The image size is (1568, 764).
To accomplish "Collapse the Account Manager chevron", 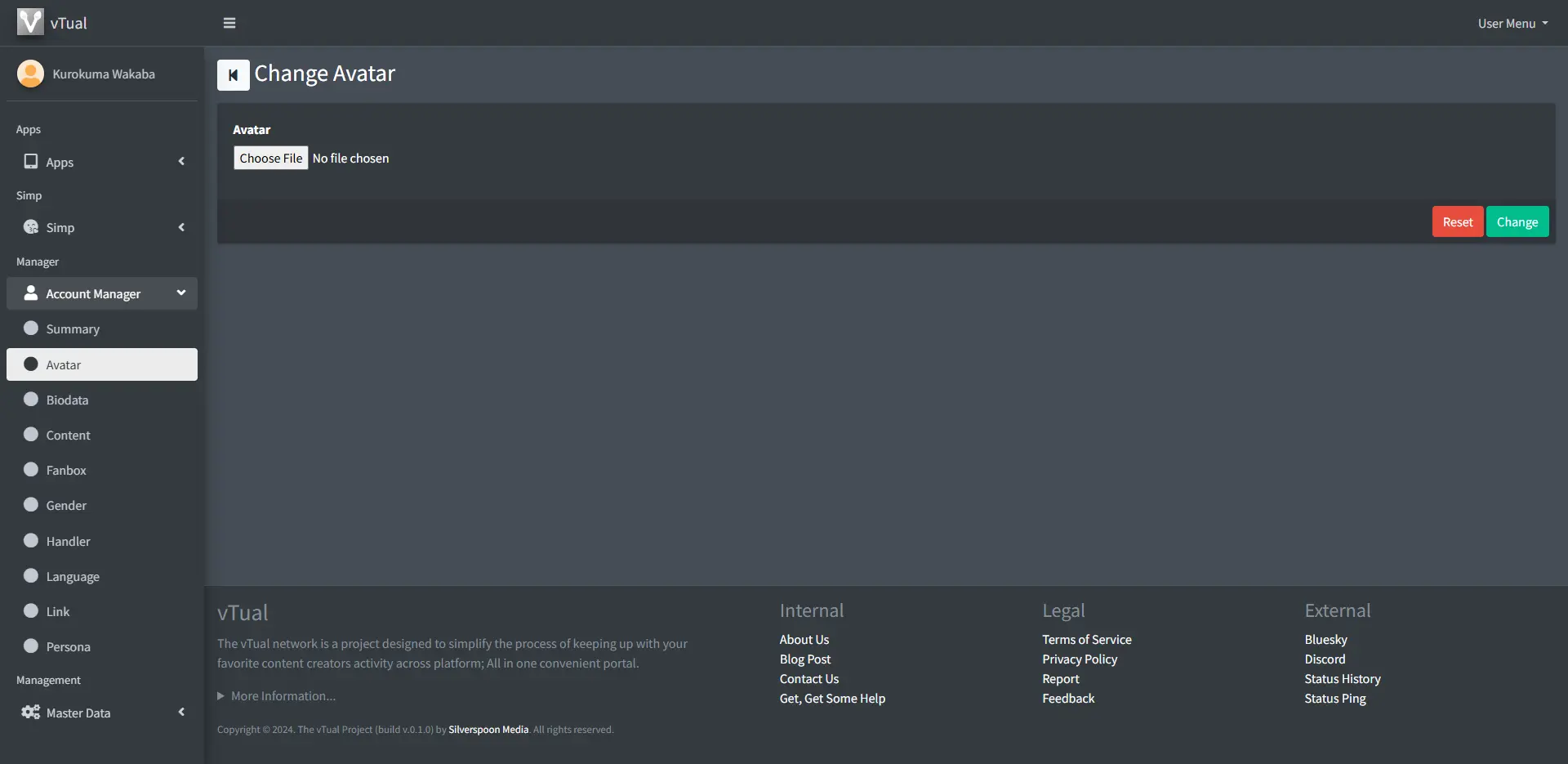I will click(x=181, y=293).
